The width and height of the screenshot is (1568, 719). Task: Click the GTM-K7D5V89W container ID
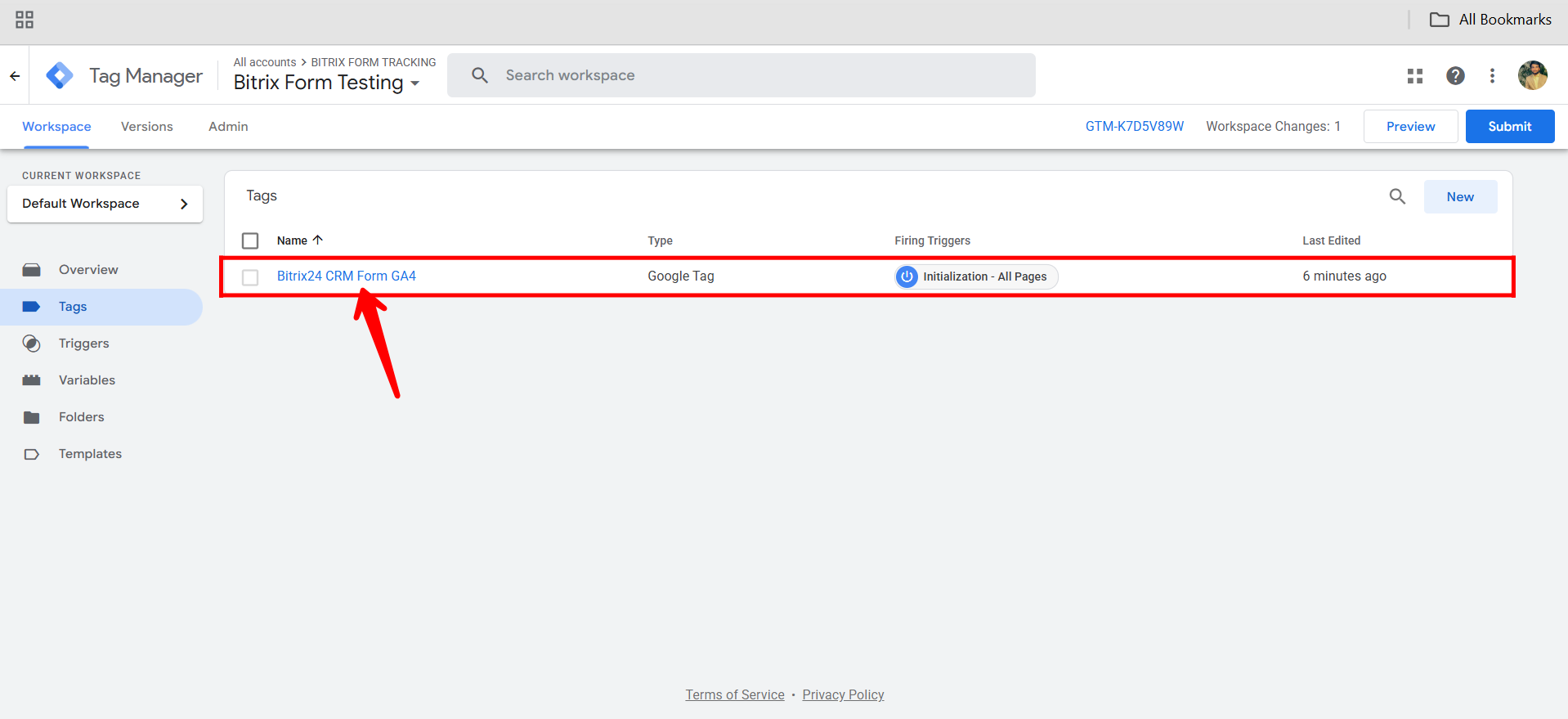[x=1135, y=127]
